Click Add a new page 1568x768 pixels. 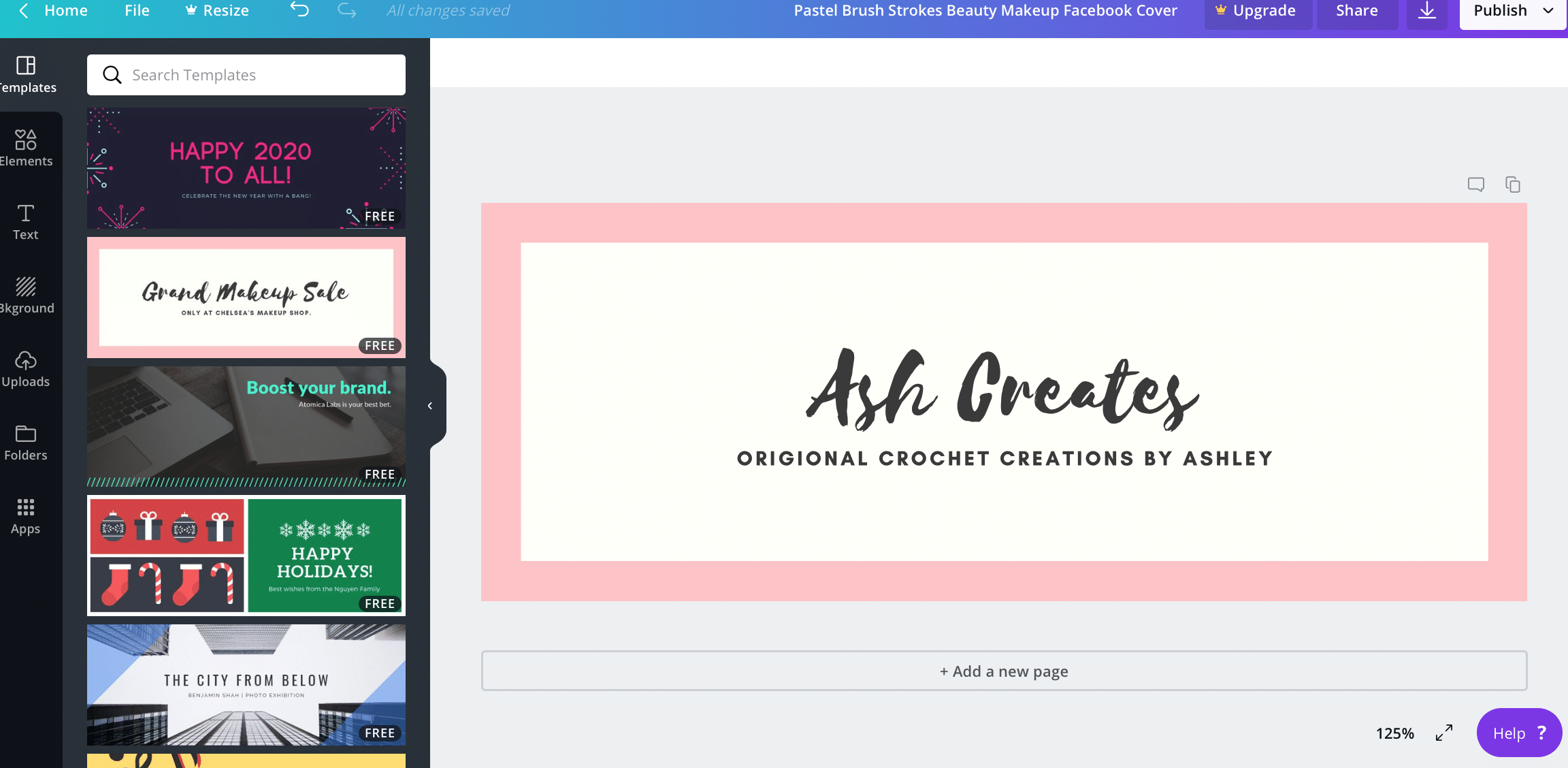[x=1004, y=671]
